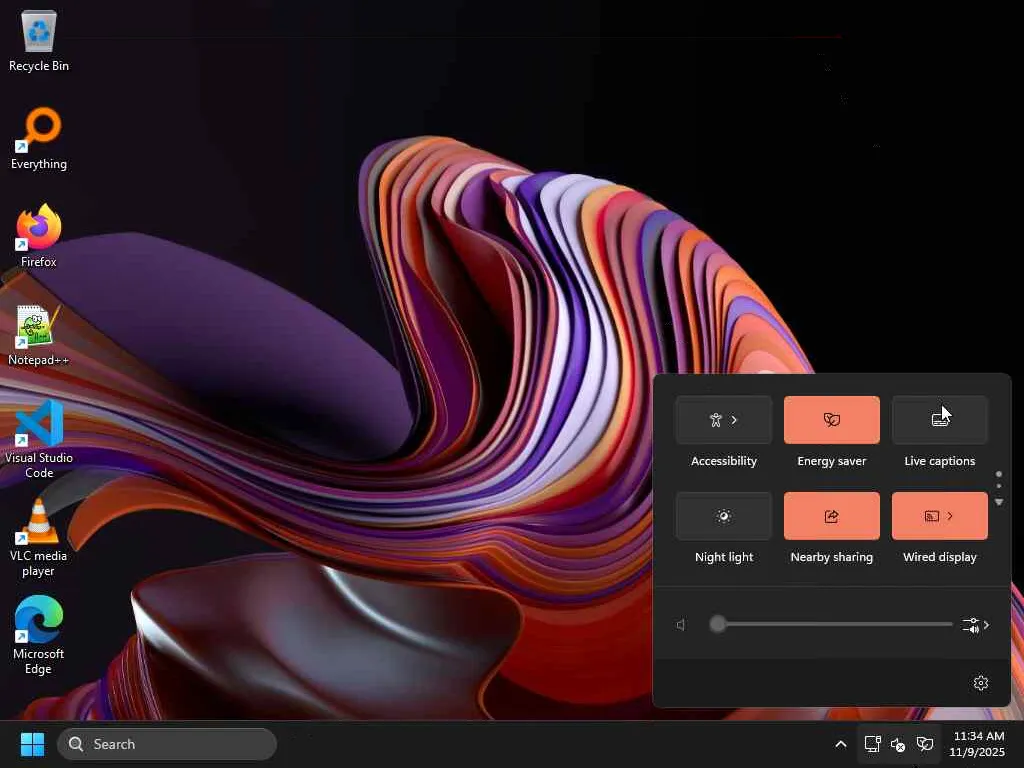
Task: Click the Energy saver label text
Action: 831,461
